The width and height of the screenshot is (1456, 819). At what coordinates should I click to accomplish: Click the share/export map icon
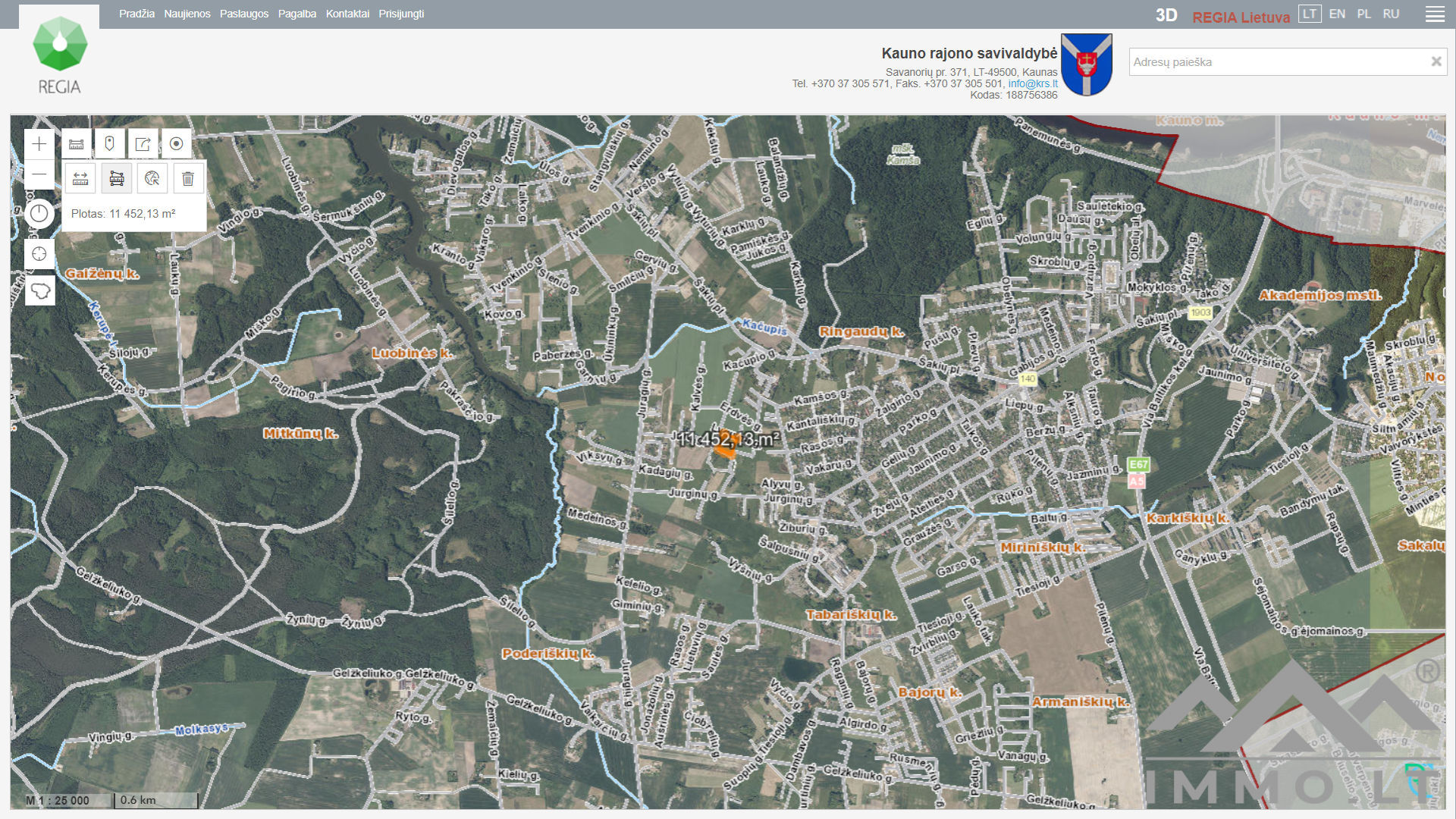click(x=143, y=144)
